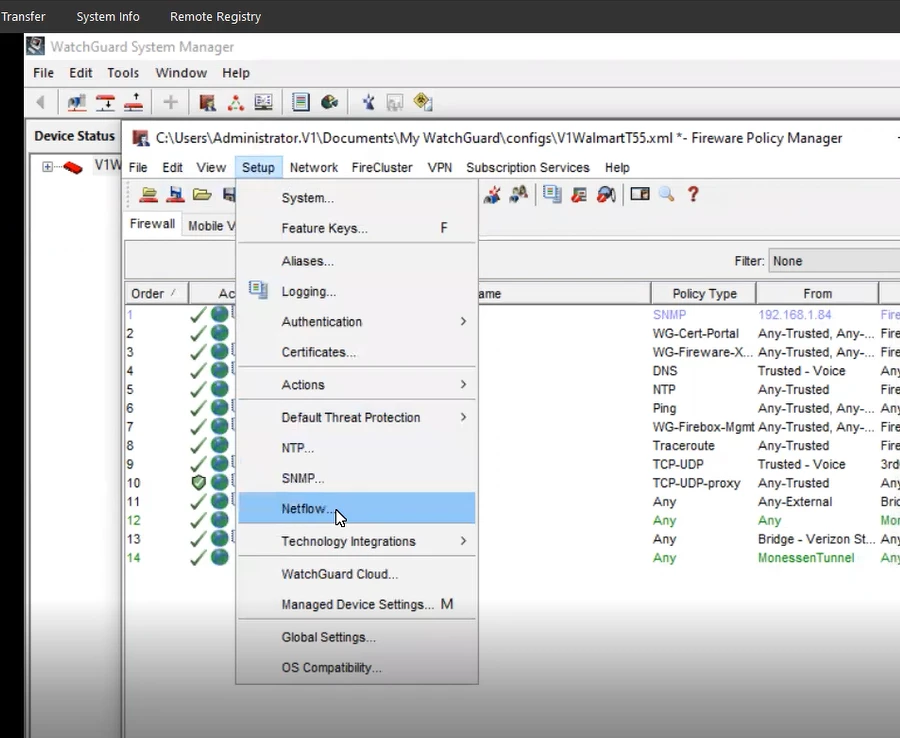Open the Tools menu in System Manager

point(123,73)
